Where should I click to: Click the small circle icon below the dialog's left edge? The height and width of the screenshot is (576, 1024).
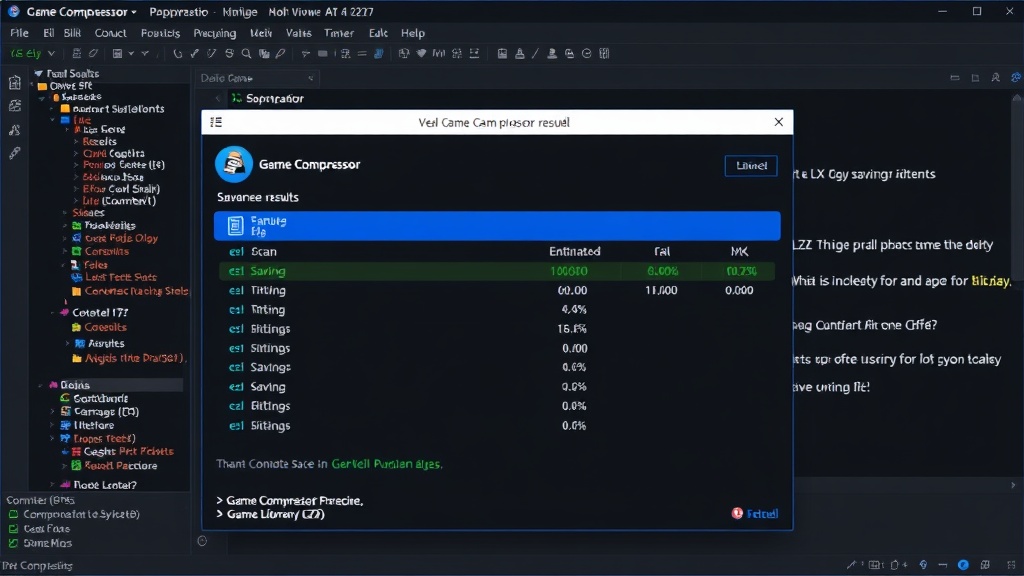tap(202, 541)
